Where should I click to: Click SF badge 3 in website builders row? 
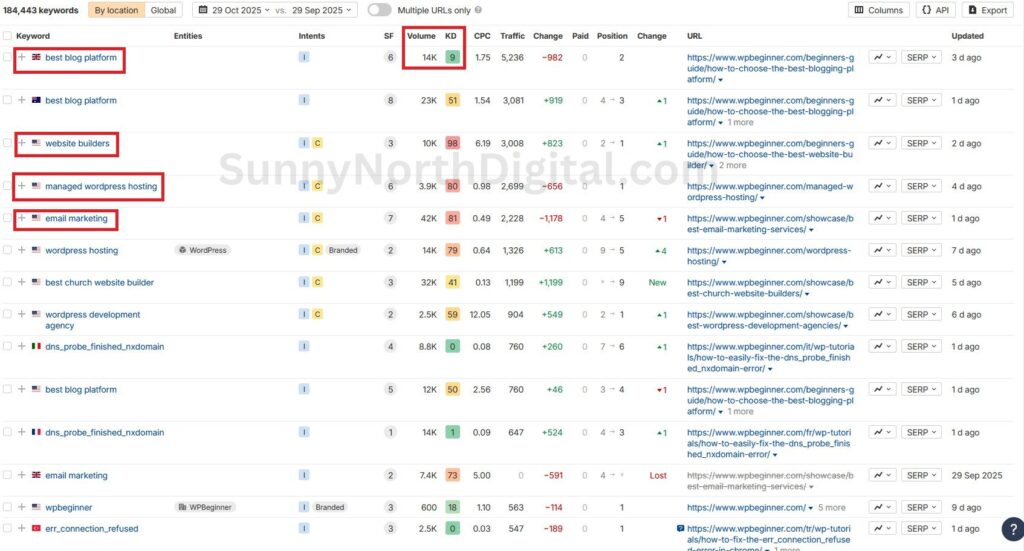[391, 143]
